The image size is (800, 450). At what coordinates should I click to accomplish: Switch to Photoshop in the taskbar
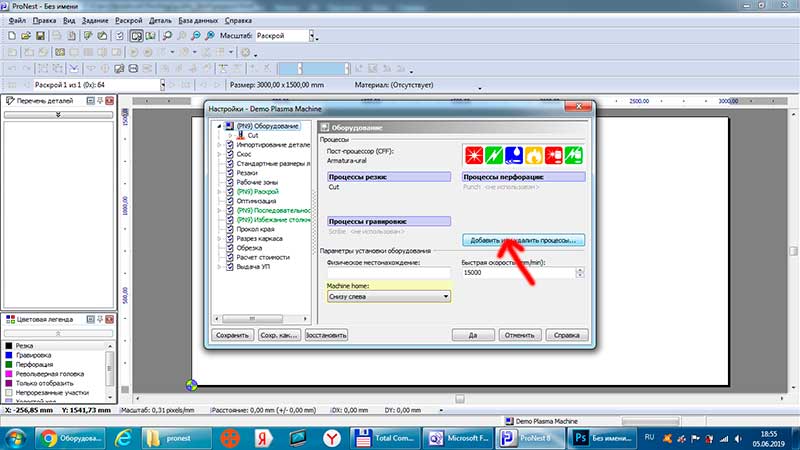point(604,438)
